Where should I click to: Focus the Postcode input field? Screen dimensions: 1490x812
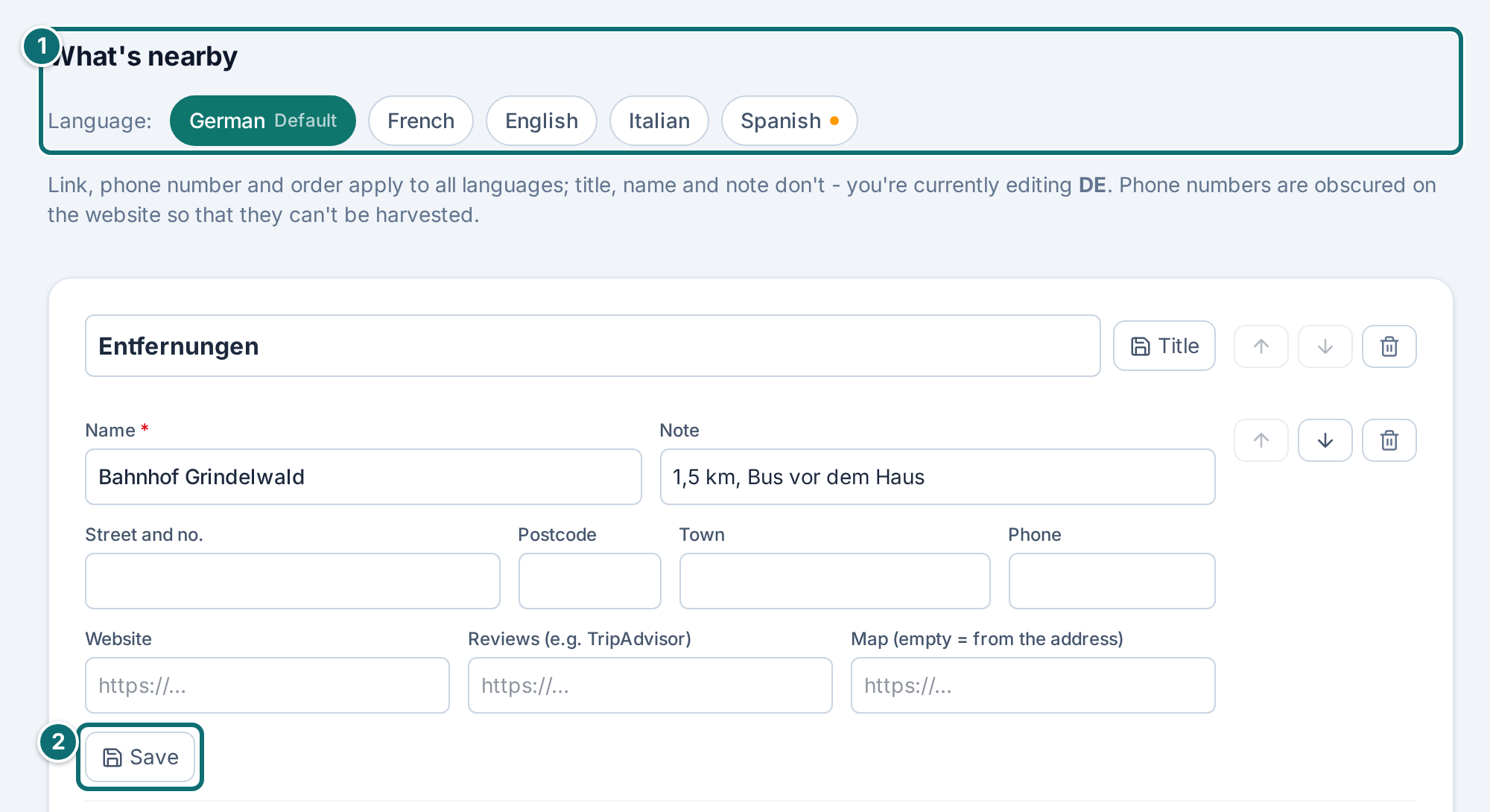(x=589, y=581)
